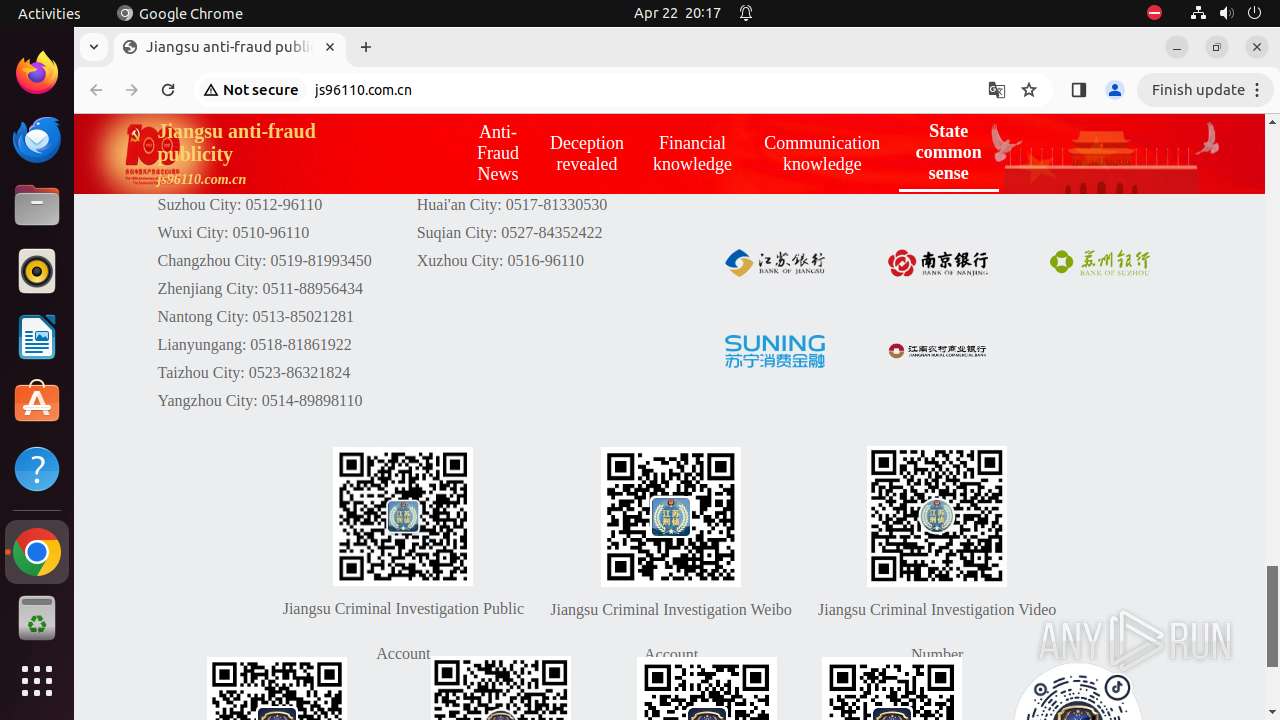Click Taizhou City: 0523-86321824 text
Screen dimensions: 1280x720
point(254,373)
